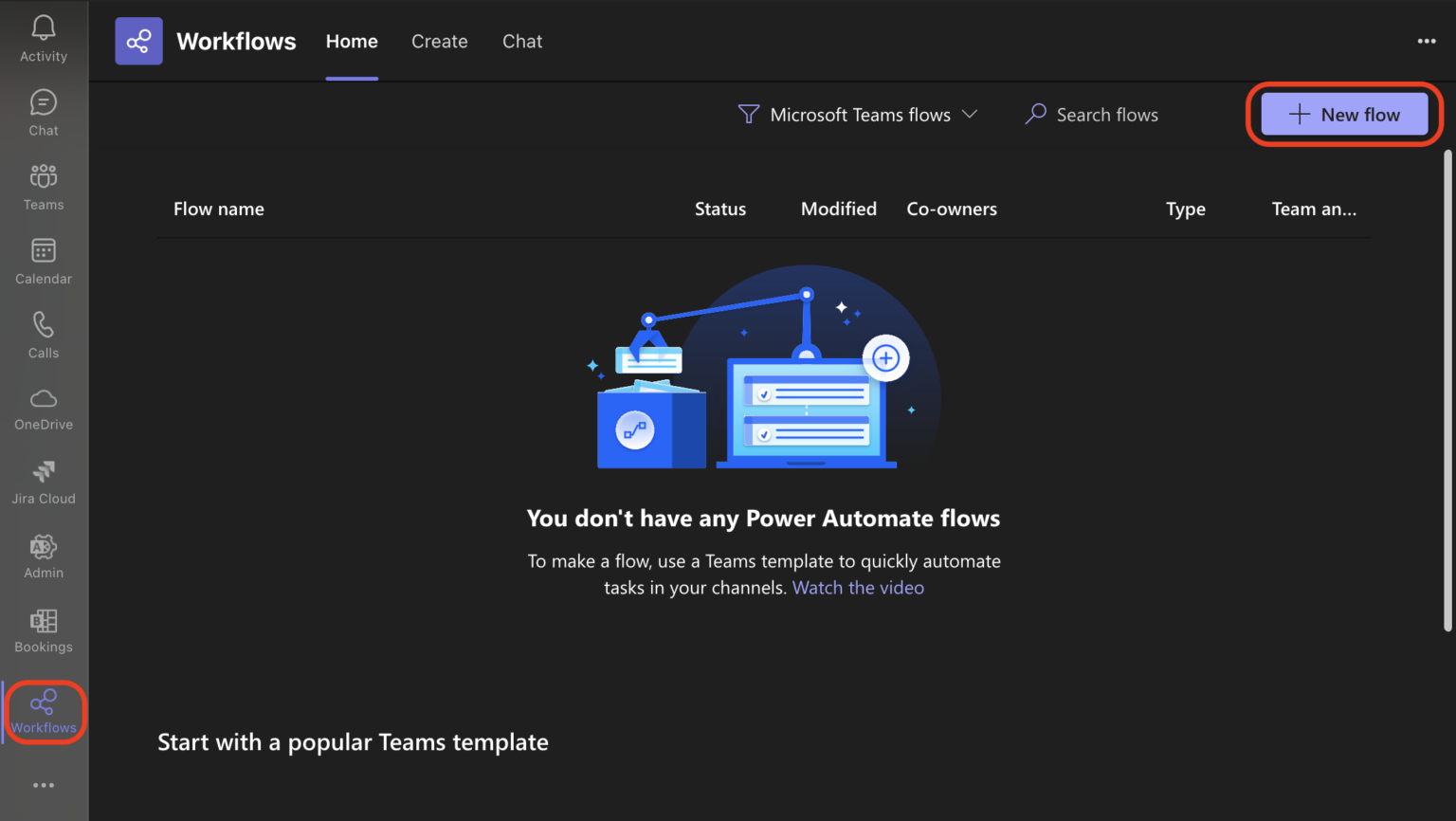Image resolution: width=1456 pixels, height=821 pixels.
Task: Select Workflows in the sidebar
Action: 44,712
